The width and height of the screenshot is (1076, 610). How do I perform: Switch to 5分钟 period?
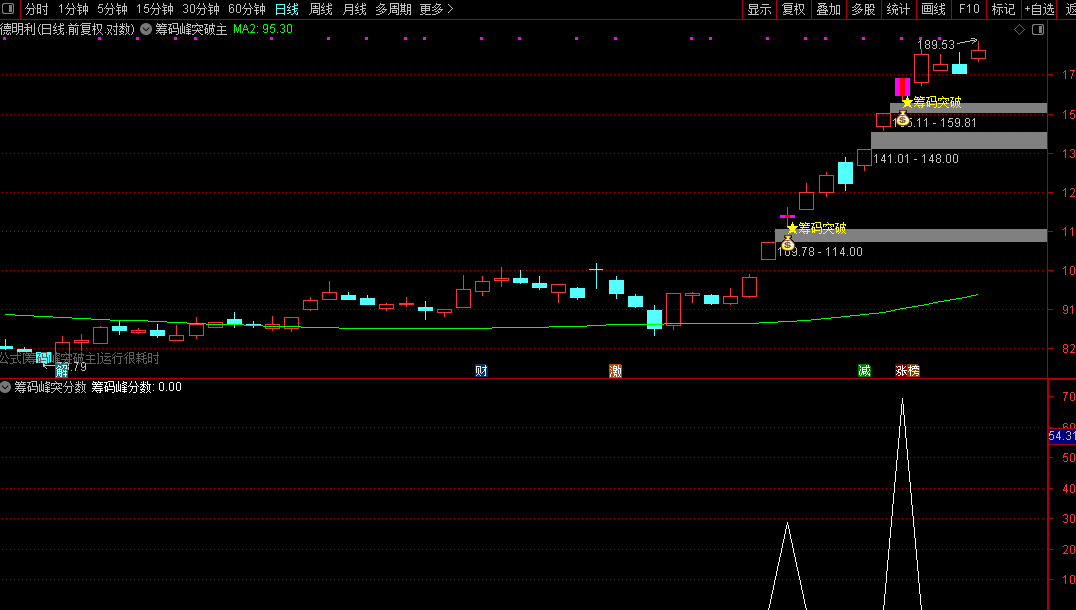[113, 9]
